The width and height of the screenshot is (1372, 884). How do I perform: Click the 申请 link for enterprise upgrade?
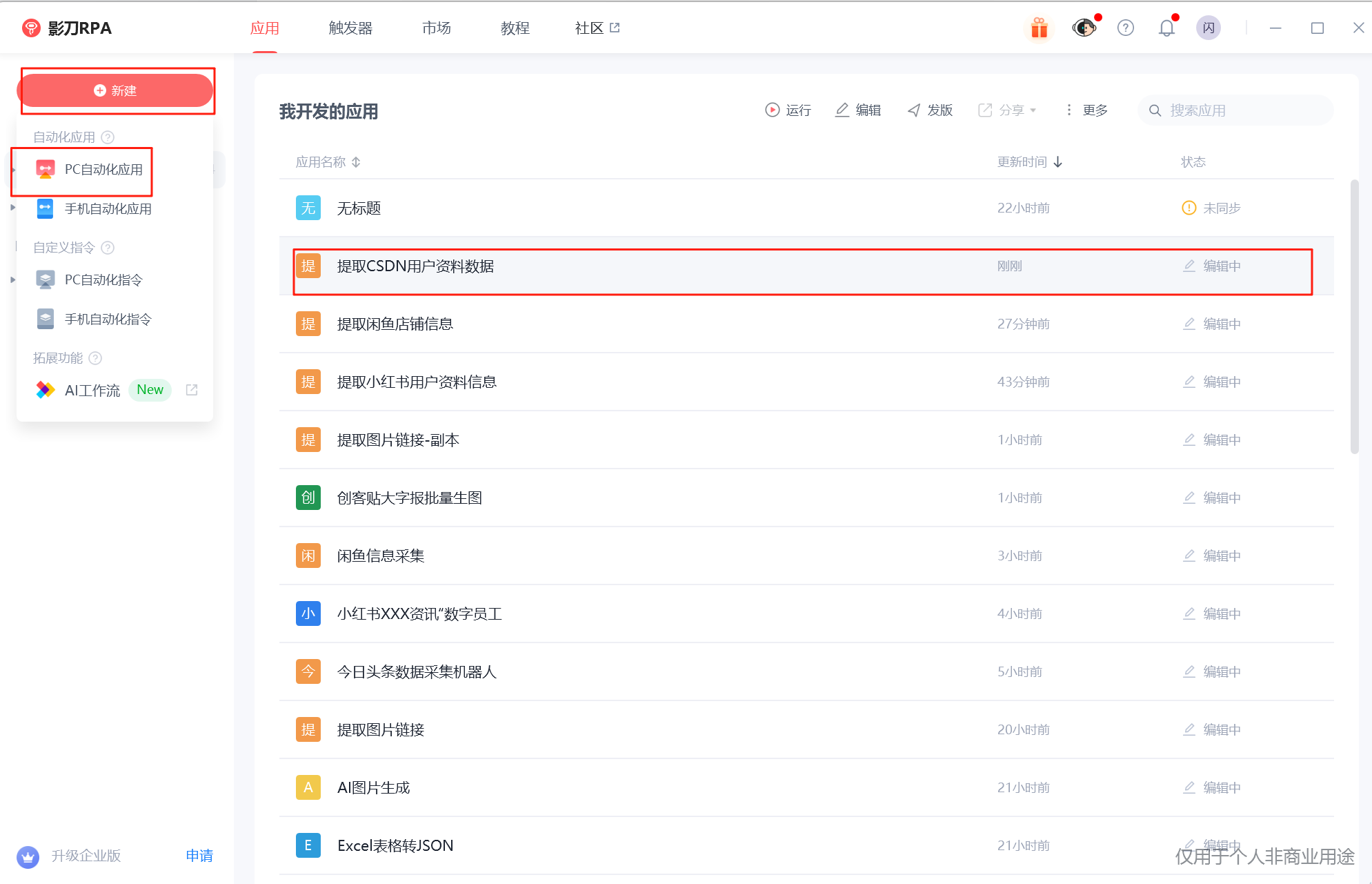pos(199,856)
